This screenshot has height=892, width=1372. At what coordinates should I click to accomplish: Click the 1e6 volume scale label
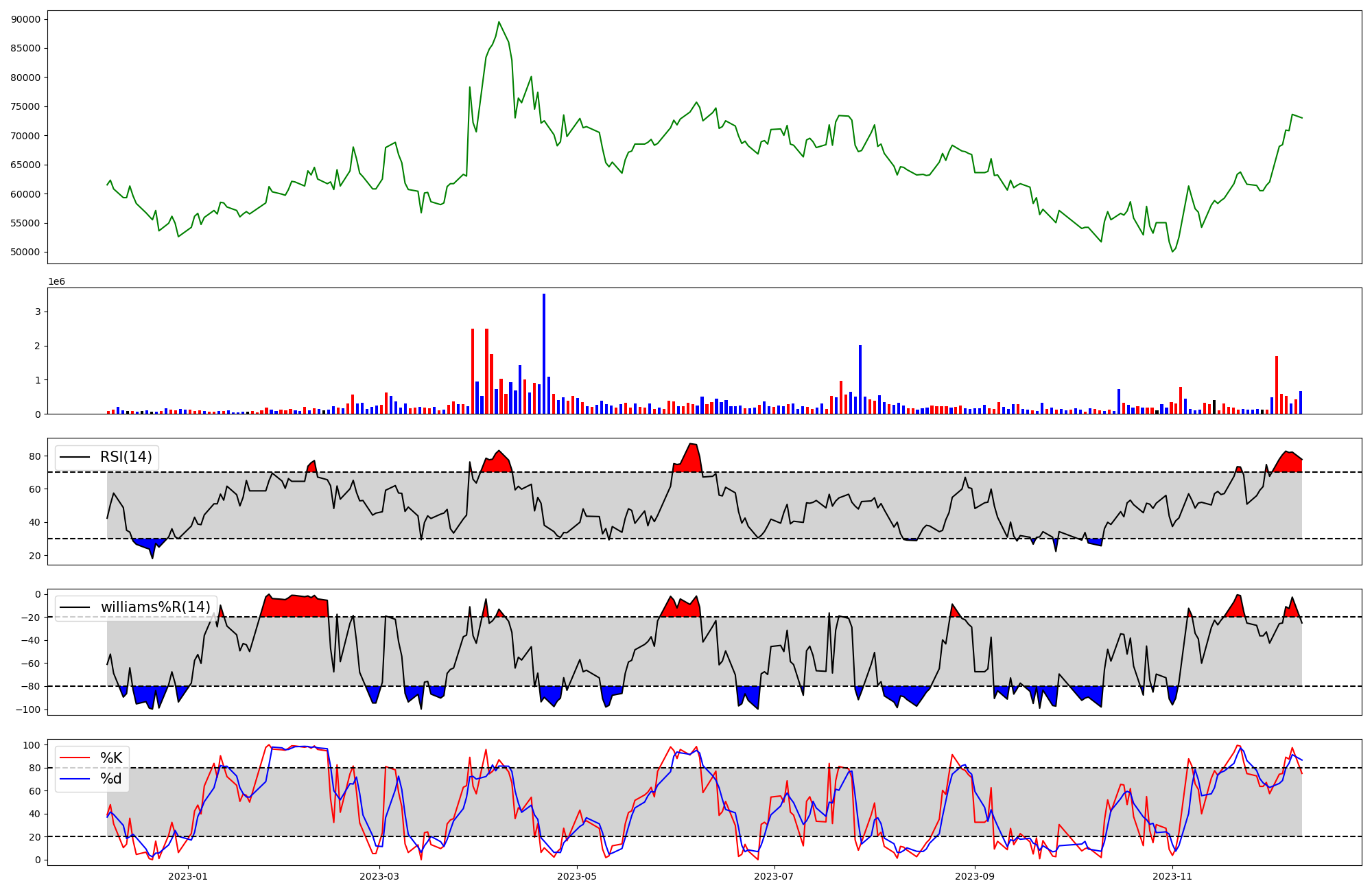pos(56,282)
